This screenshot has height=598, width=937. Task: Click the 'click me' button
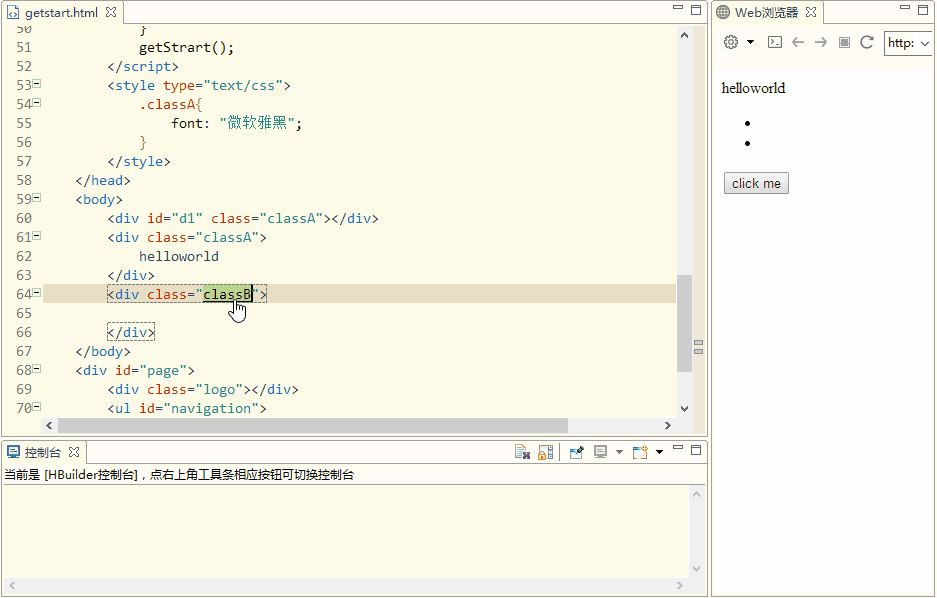pyautogui.click(x=756, y=183)
